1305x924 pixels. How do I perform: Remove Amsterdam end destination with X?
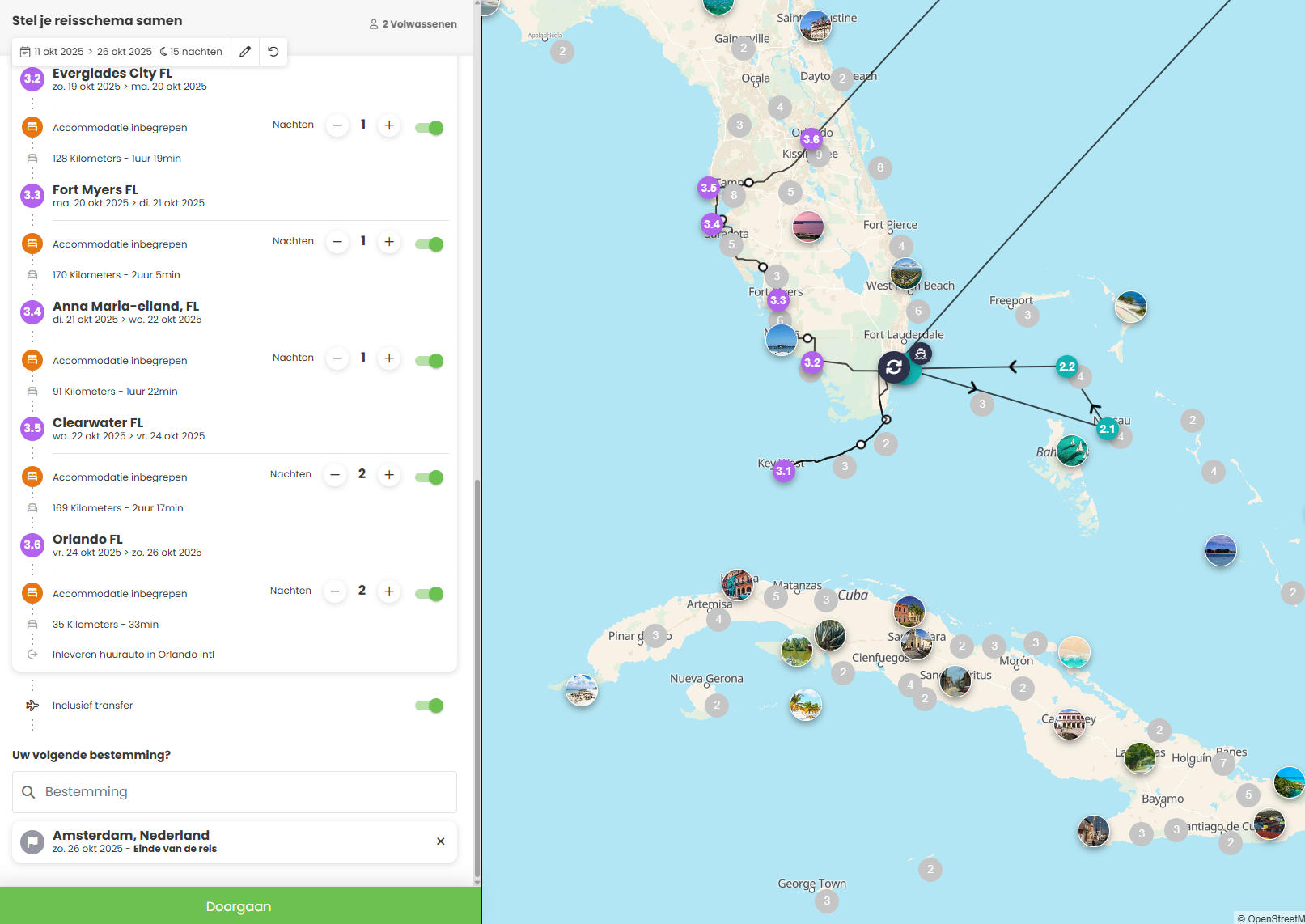click(x=441, y=841)
